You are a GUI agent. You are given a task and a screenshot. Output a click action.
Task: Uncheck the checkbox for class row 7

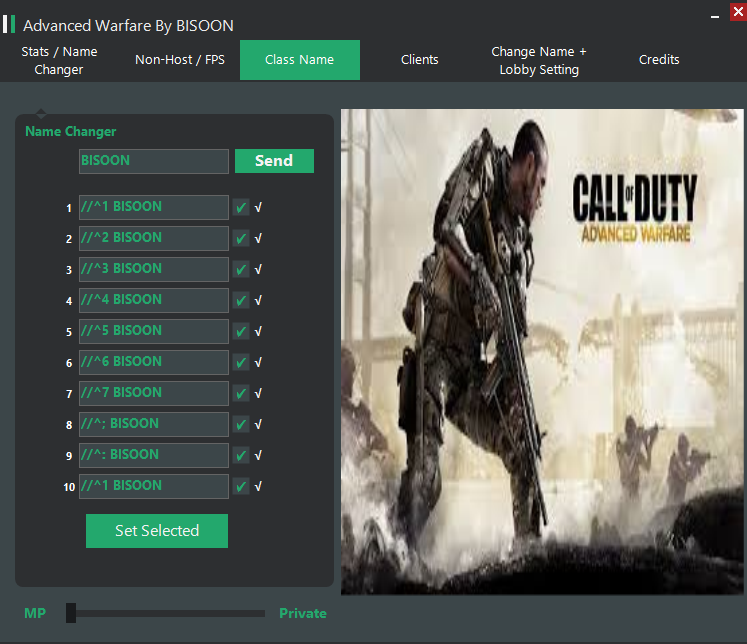[241, 393]
